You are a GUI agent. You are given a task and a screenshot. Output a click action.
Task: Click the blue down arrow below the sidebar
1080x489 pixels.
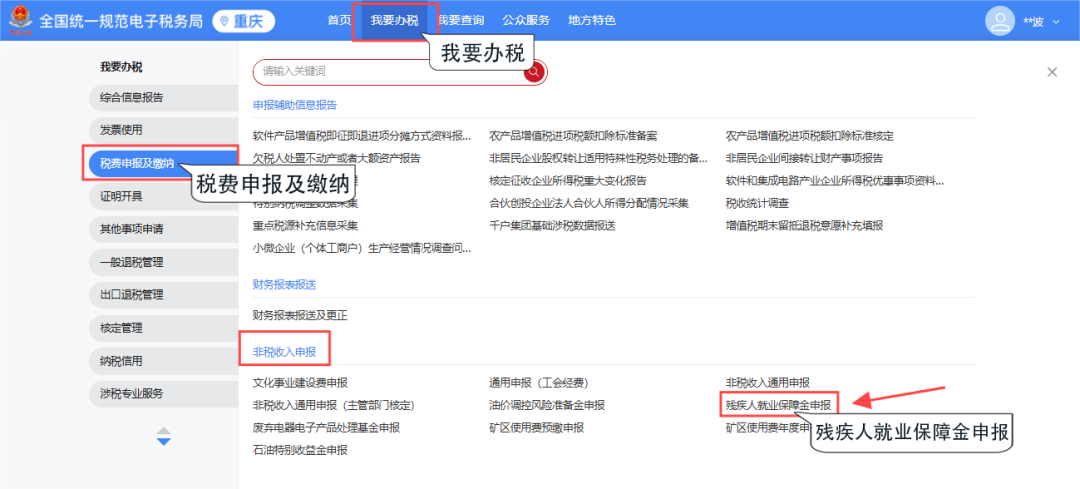click(x=163, y=441)
